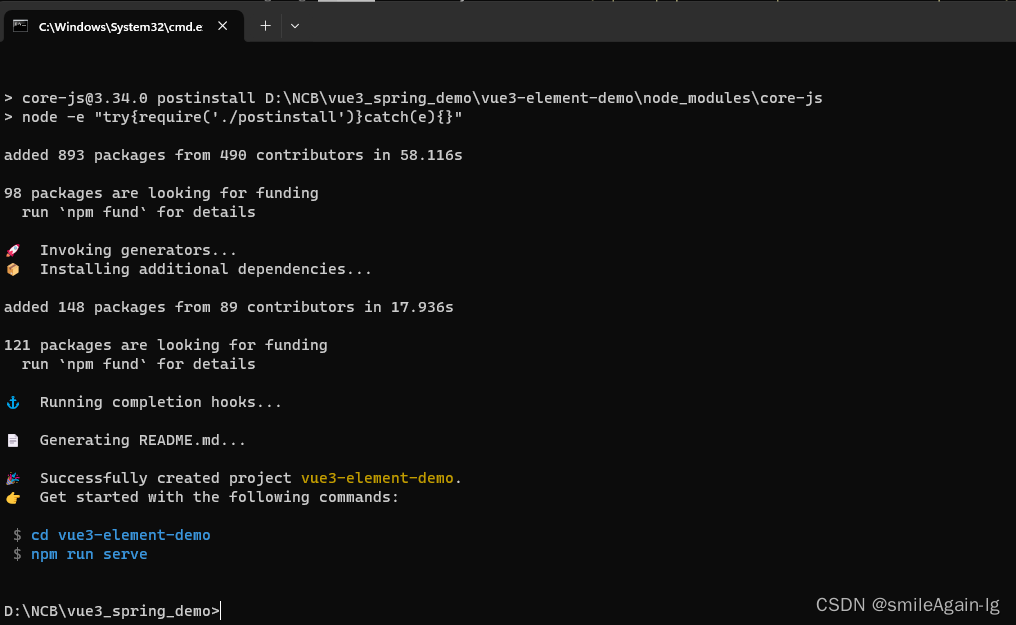This screenshot has width=1016, height=625.
Task: Click the pointing hand icon beside Get started
Action: [12, 497]
